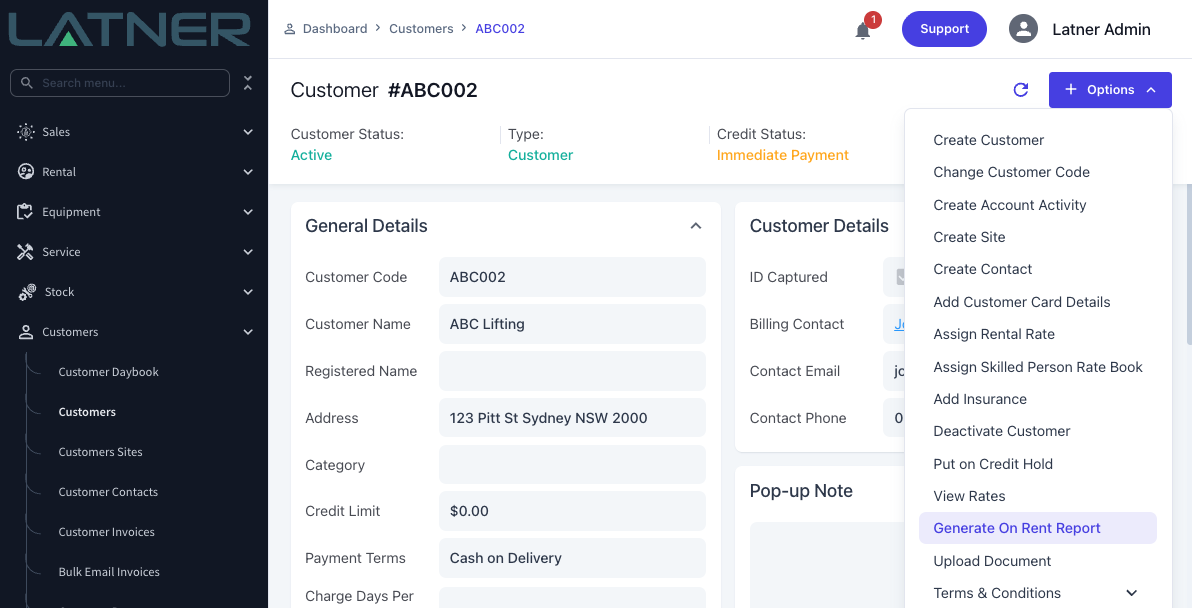Viewport: 1192px width, 608px height.
Task: Close the Options dropdown button
Action: [x=1110, y=90]
